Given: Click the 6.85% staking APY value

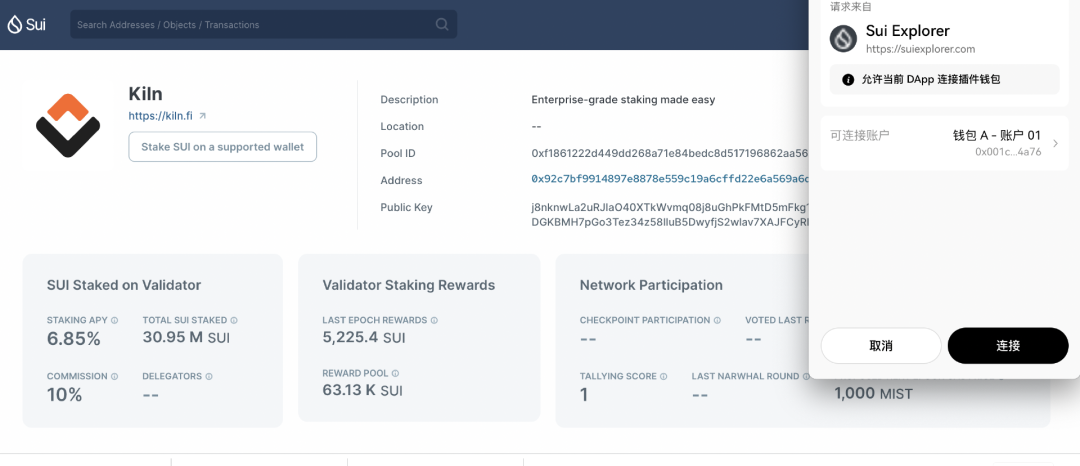Looking at the screenshot, I should click(74, 339).
